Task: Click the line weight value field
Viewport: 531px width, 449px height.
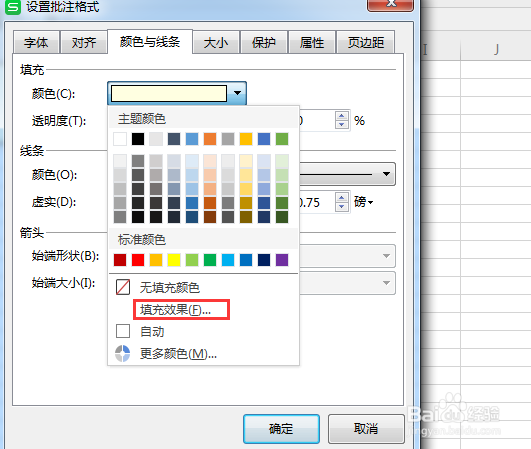Action: tap(317, 202)
